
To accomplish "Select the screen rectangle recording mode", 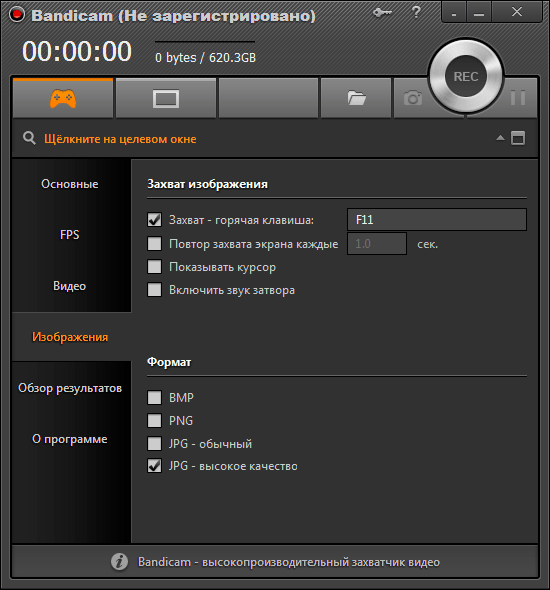I will [x=166, y=99].
